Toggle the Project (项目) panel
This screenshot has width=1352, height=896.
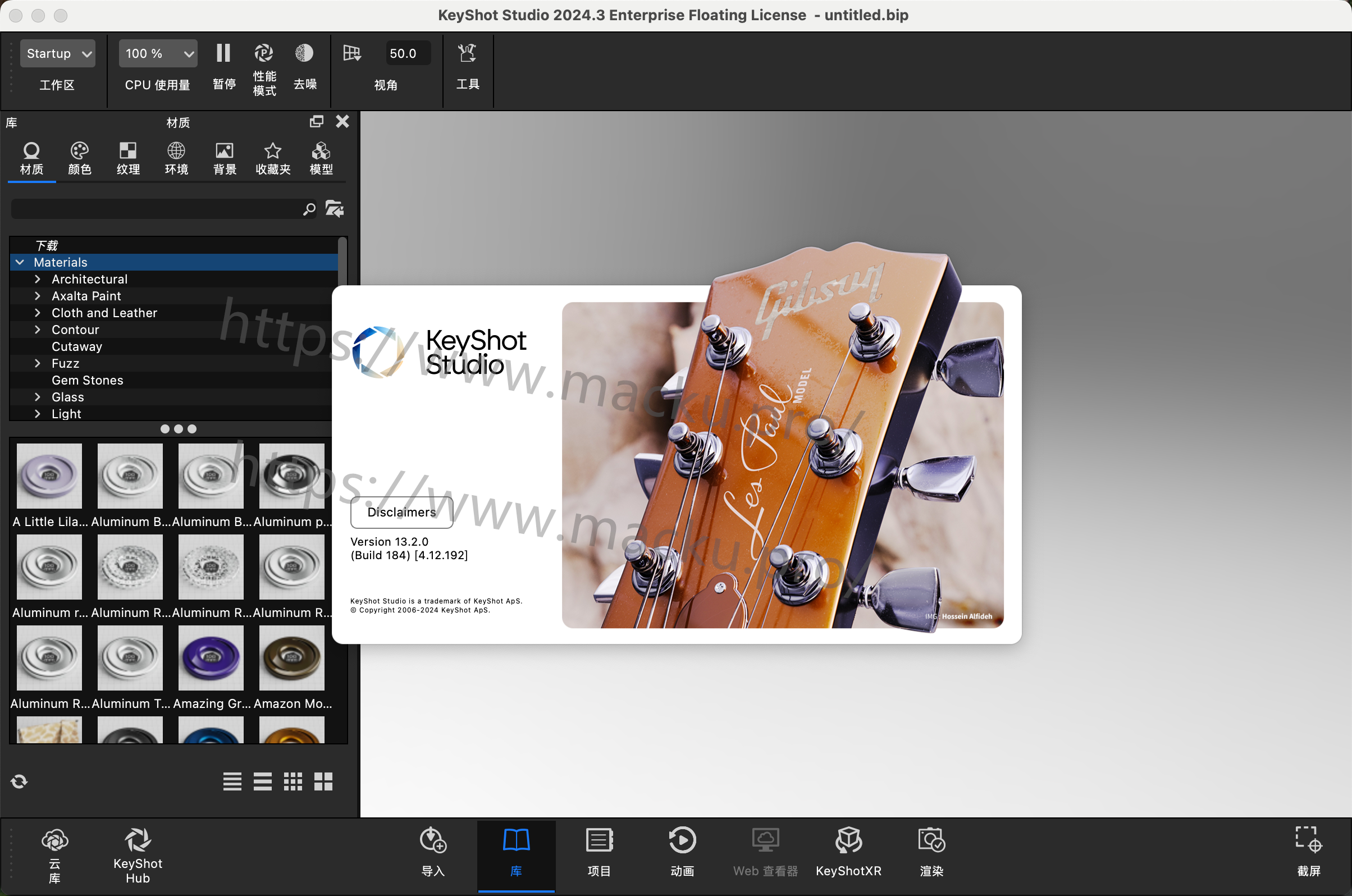tap(599, 840)
